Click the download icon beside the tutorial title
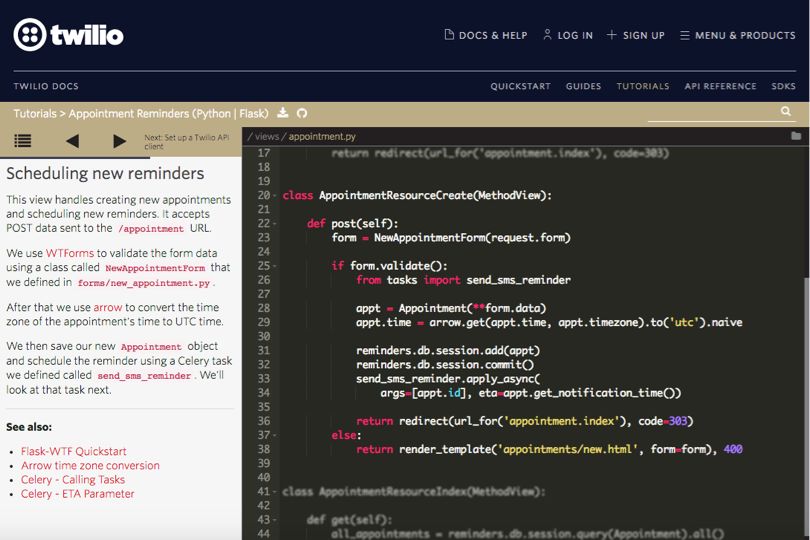 tap(283, 114)
